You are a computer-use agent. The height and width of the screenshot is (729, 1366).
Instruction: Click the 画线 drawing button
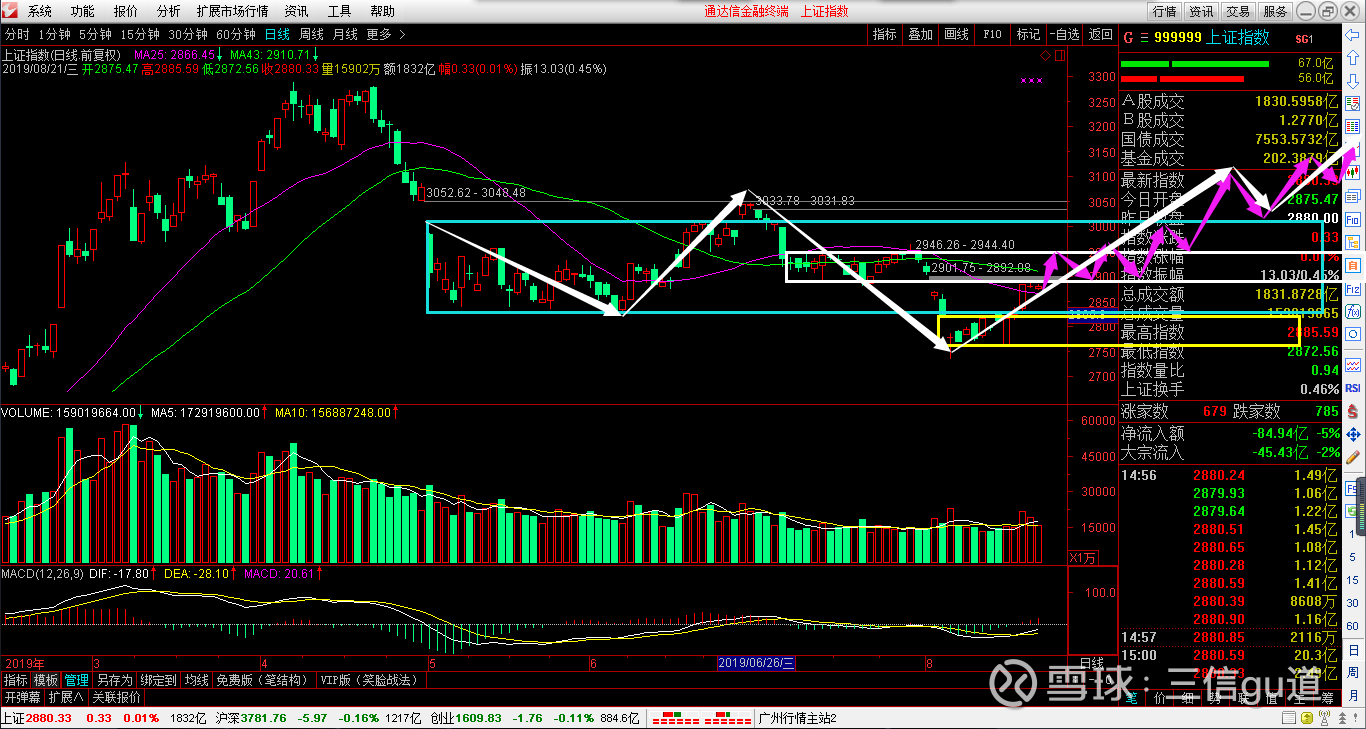pos(956,34)
